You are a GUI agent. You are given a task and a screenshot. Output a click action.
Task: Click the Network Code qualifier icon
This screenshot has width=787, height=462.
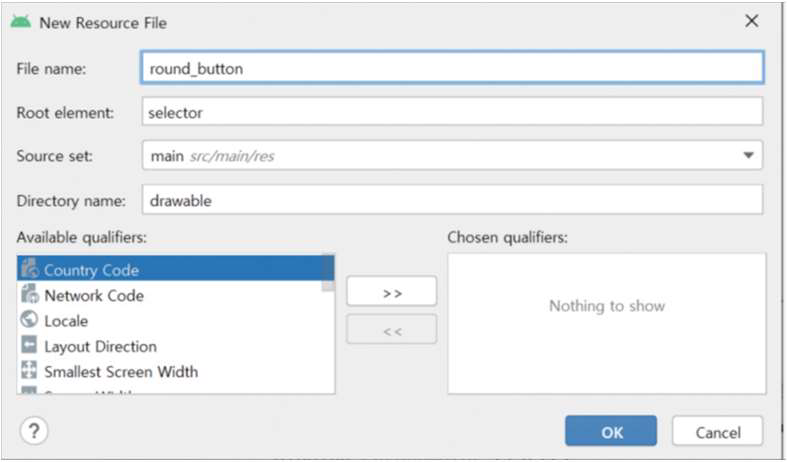pyautogui.click(x=30, y=294)
